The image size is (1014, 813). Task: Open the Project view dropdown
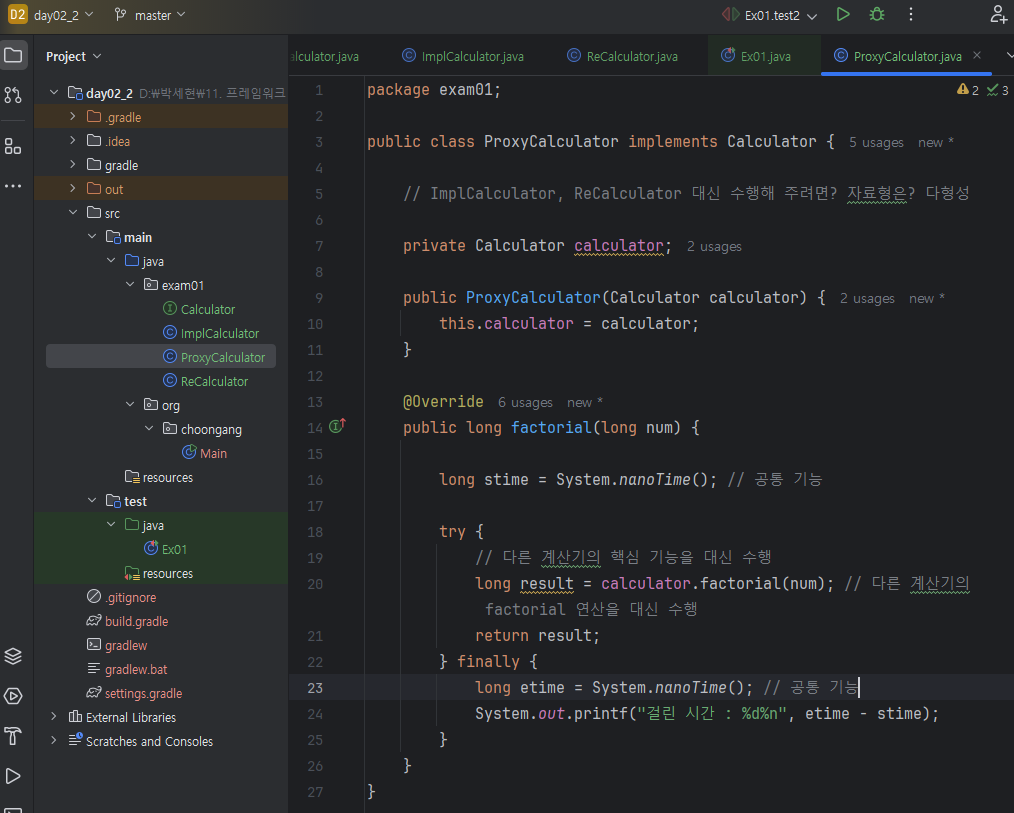[x=73, y=56]
